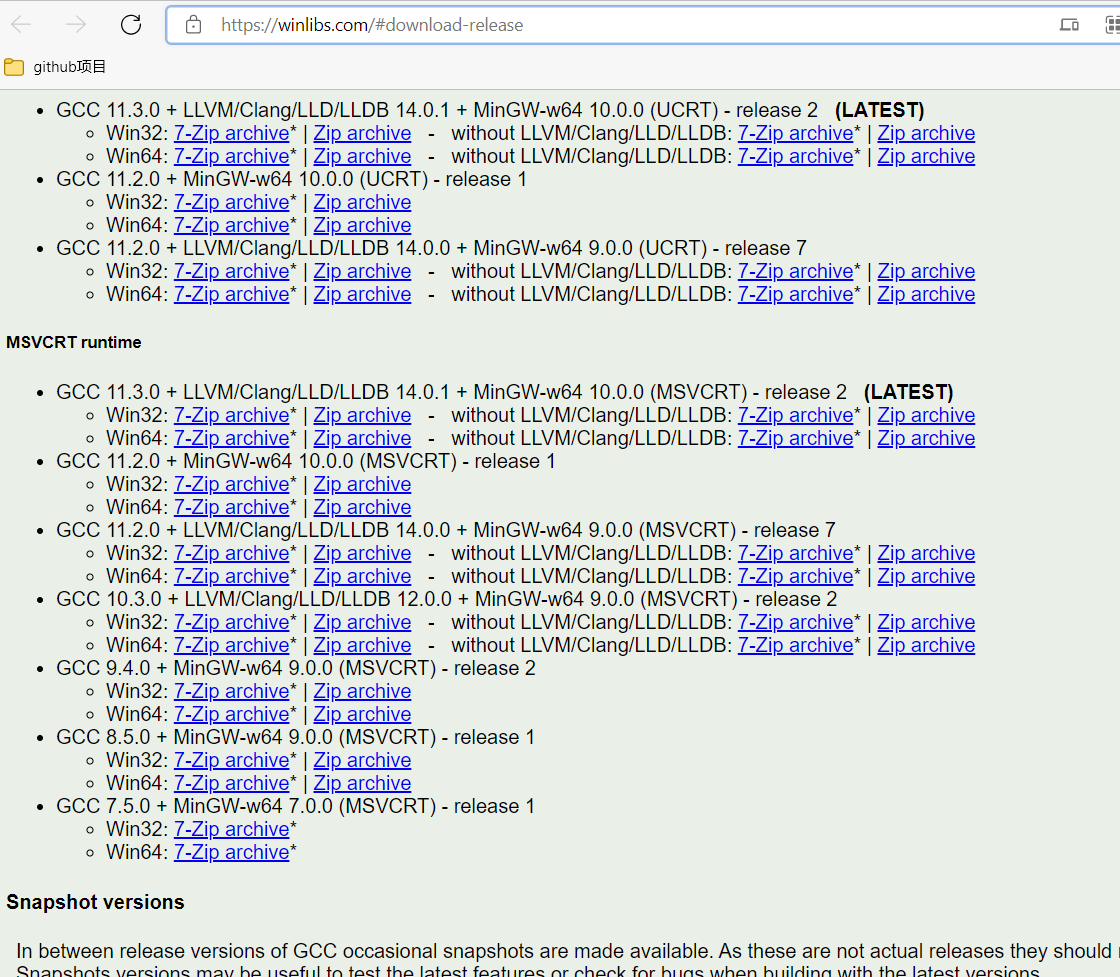Get MSVCRT GCC 11.3.0 Win64 7-Zip without LLVM

(796, 439)
